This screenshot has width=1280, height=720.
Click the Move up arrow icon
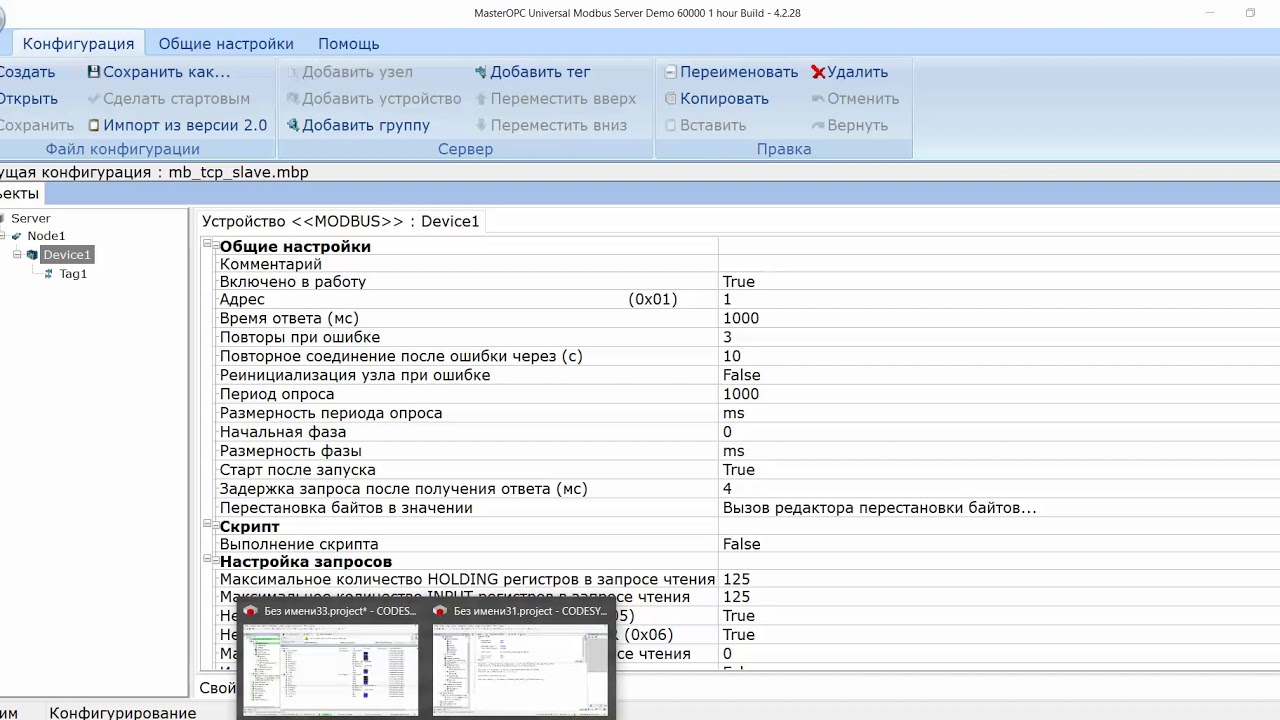pyautogui.click(x=481, y=98)
